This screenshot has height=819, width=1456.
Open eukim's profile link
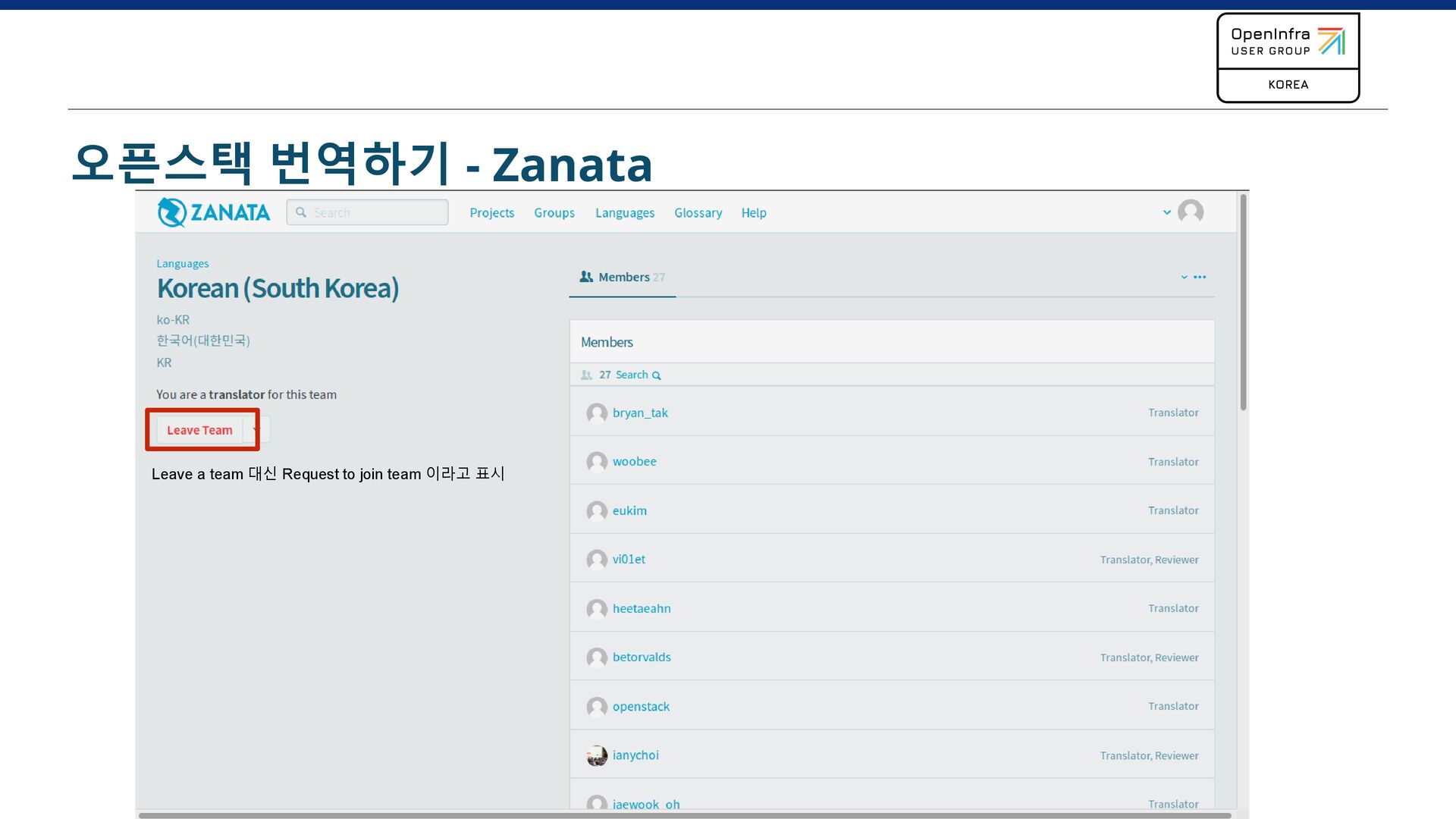click(x=629, y=510)
